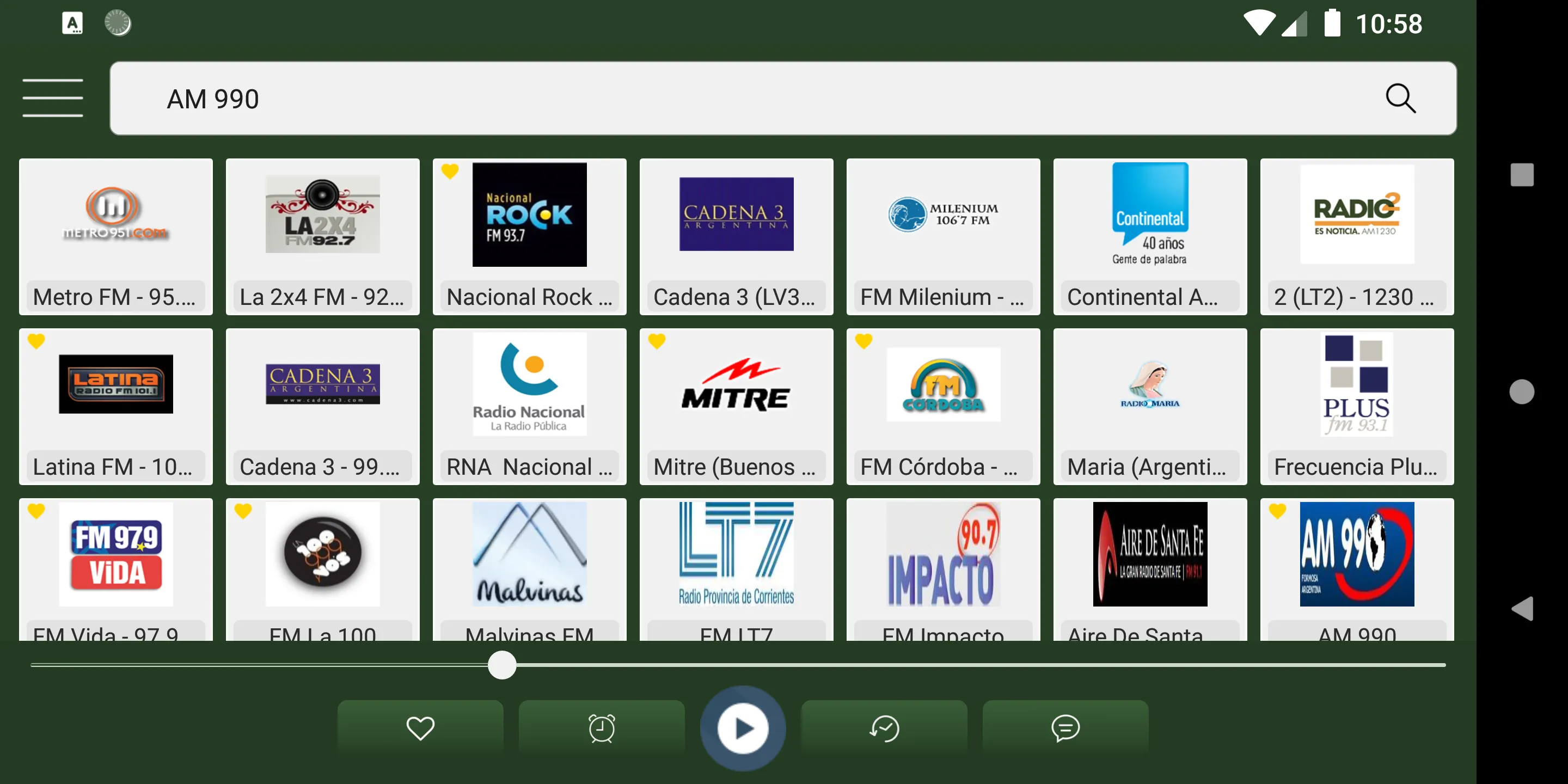Open the Nacional Rock station tile
Screen dimensions: 1568x784
click(530, 237)
